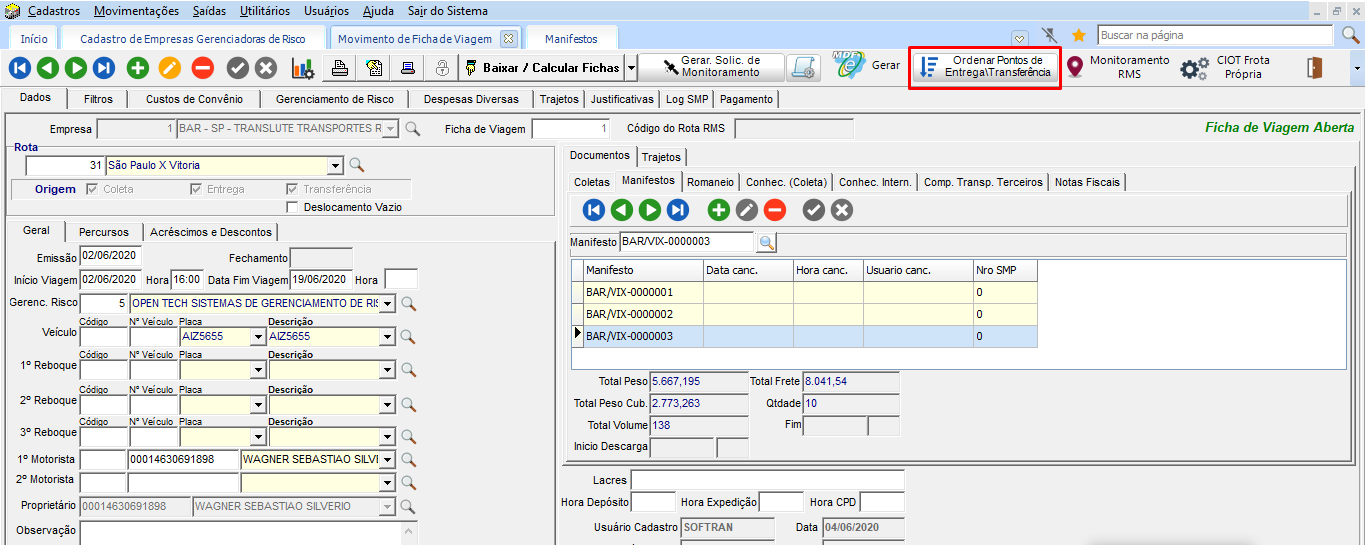Screen dimensions: 1365x545
Task: Expand the 1º Motorista name dropdown
Action: (387, 460)
